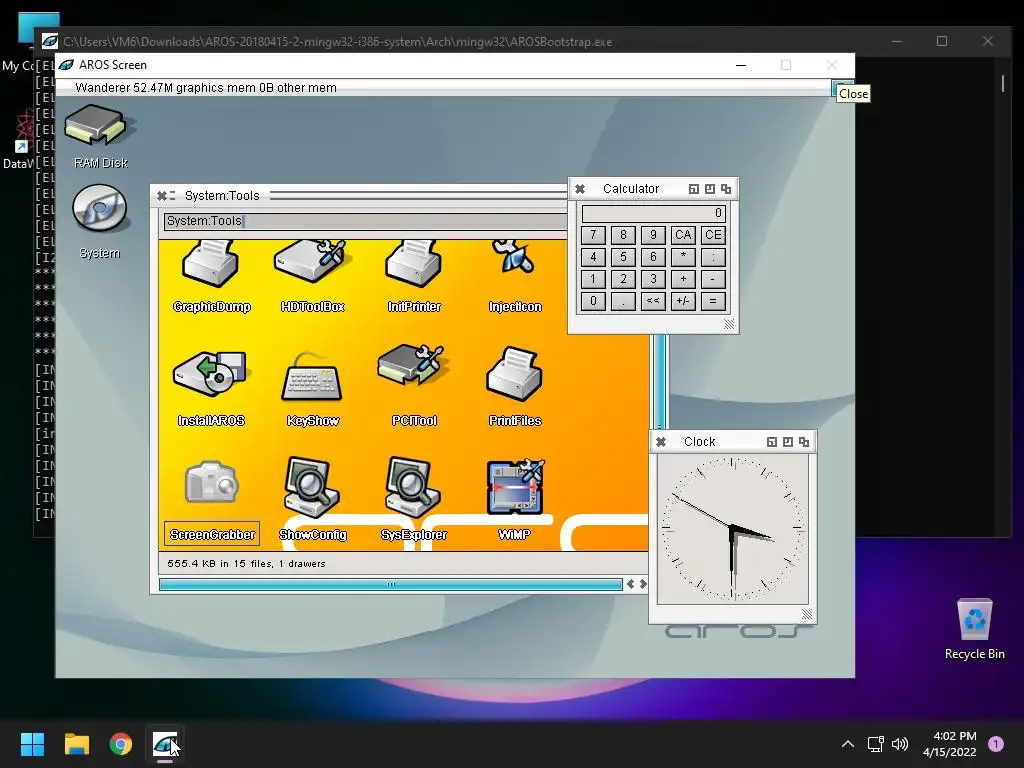Open Google Chrome from the taskbar
This screenshot has height=768, width=1024.
(x=121, y=744)
